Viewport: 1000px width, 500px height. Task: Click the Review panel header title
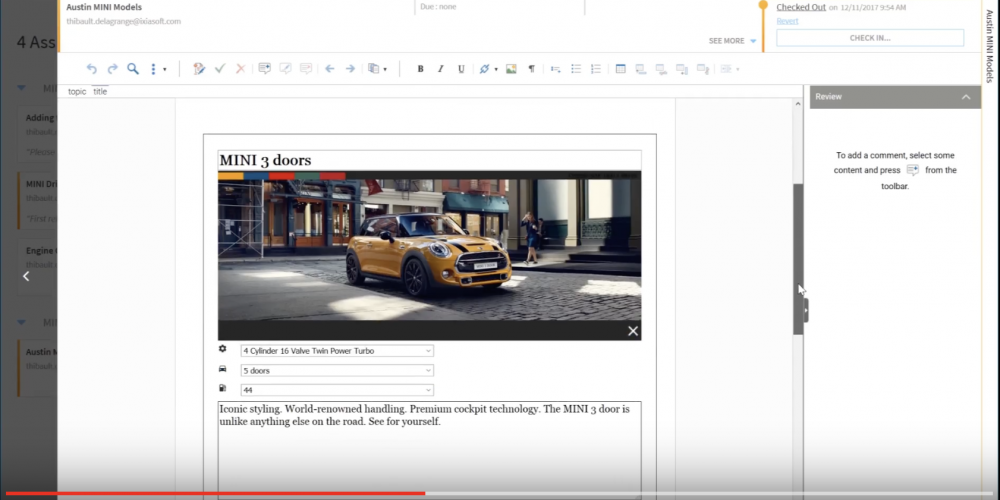click(828, 97)
